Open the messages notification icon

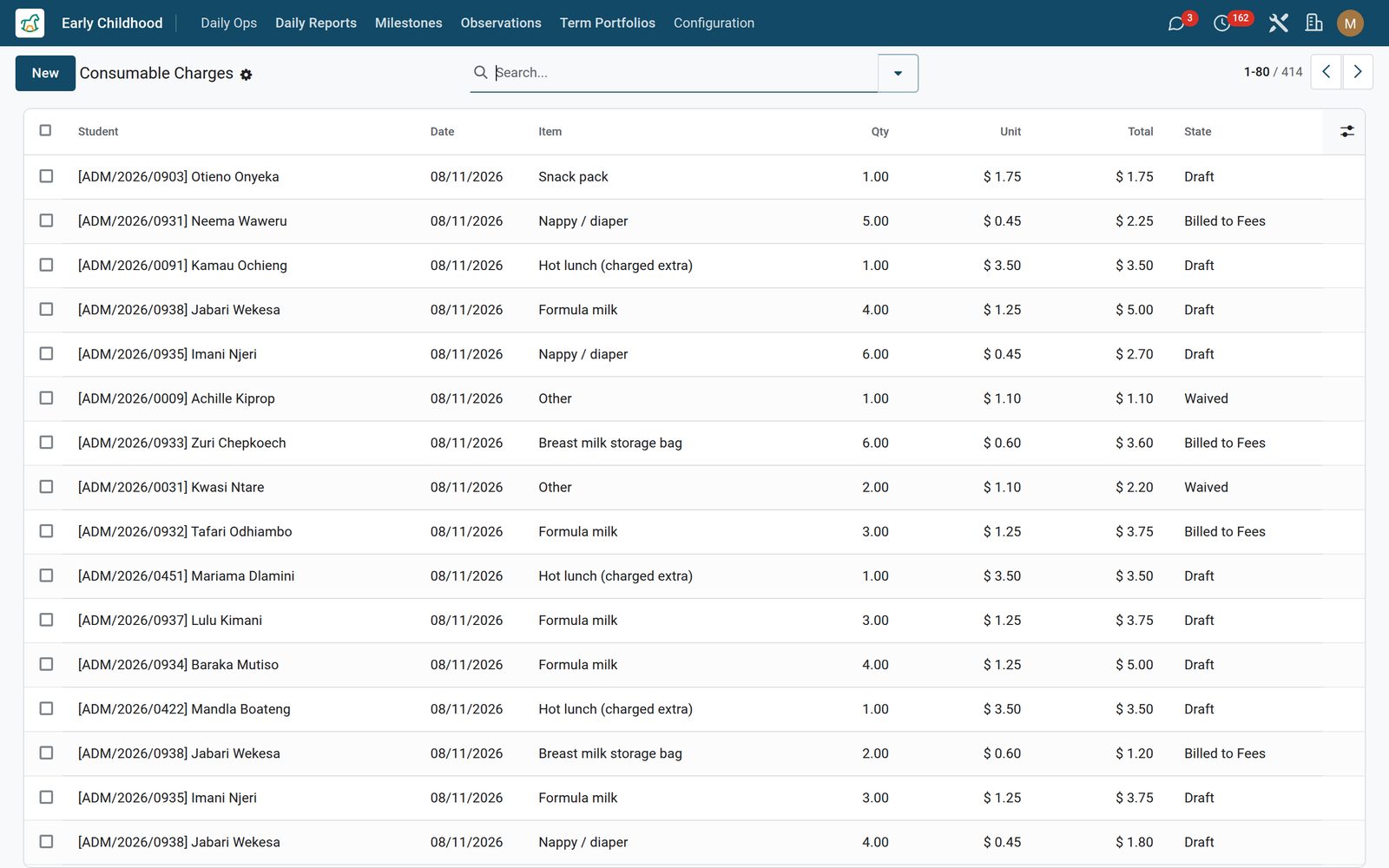point(1176,23)
